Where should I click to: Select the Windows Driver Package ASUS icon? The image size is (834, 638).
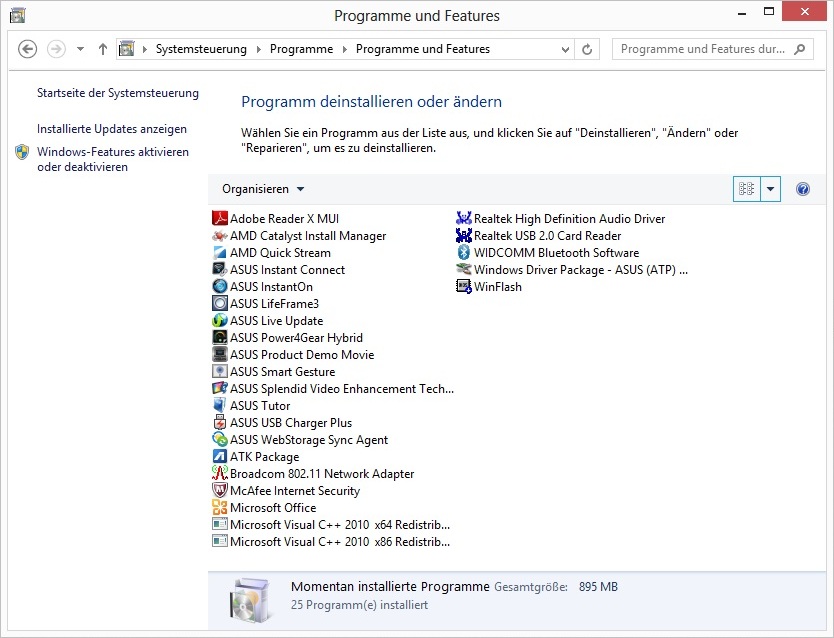click(464, 270)
